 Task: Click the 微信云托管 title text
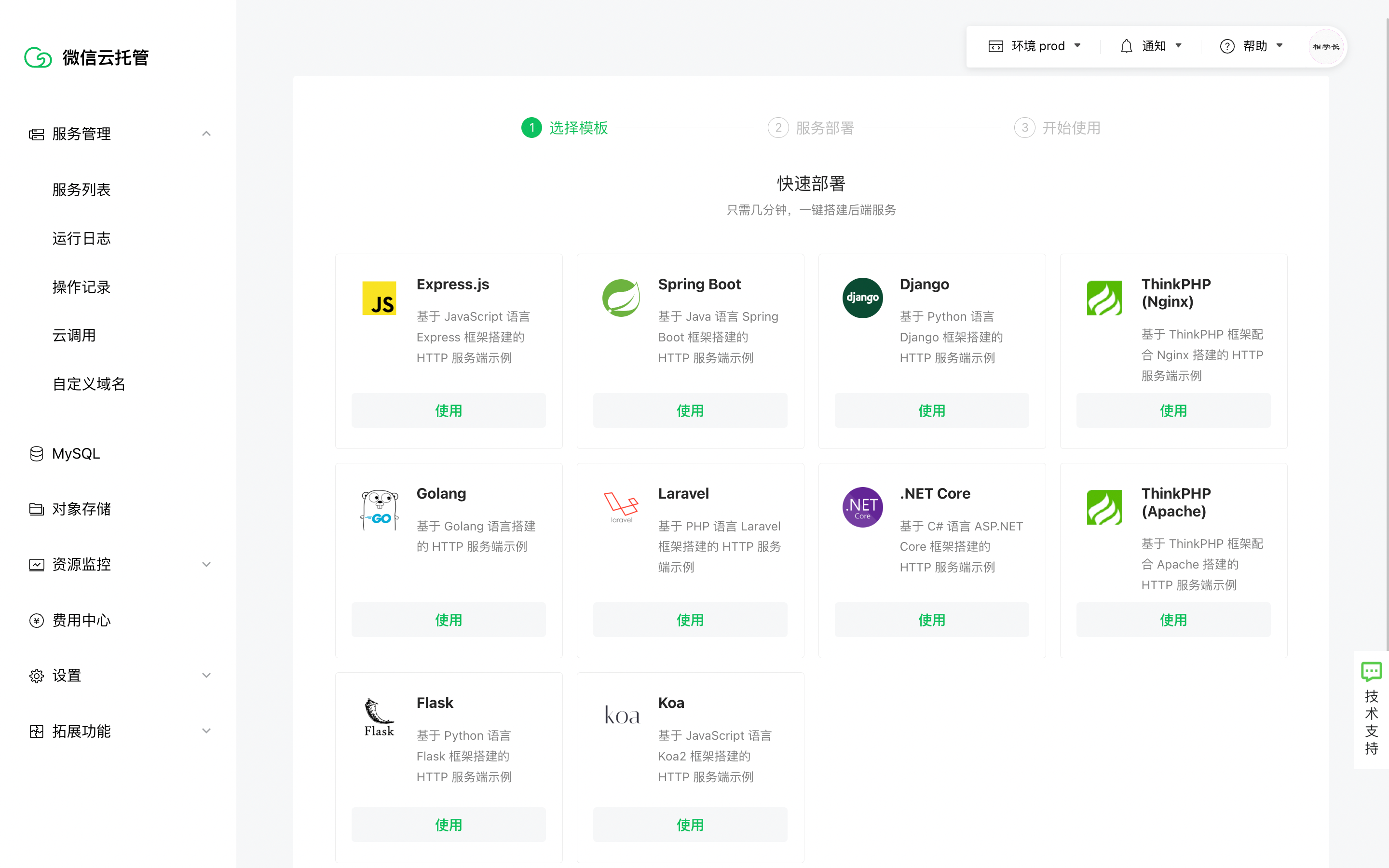point(106,57)
